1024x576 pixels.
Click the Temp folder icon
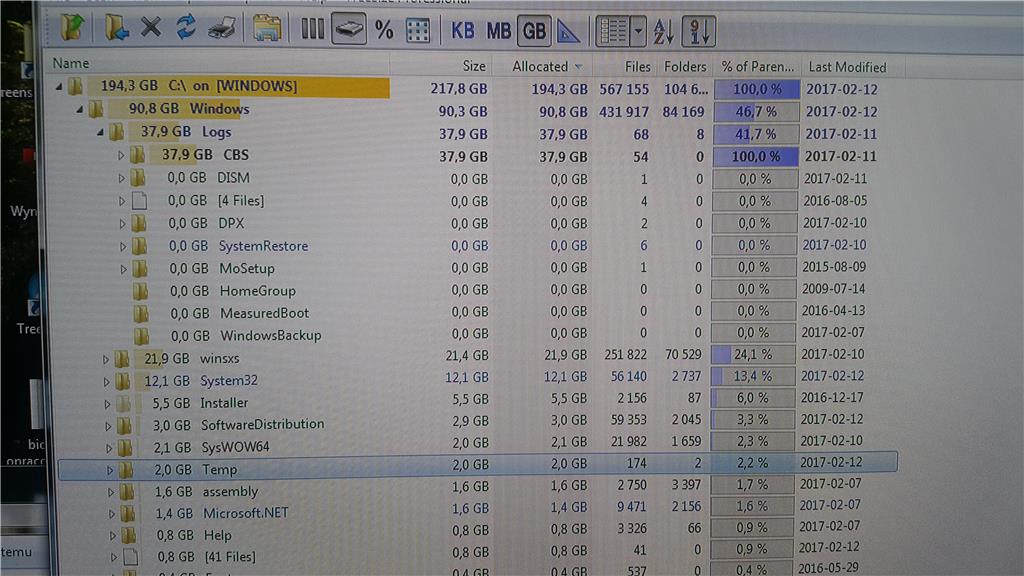pos(126,470)
